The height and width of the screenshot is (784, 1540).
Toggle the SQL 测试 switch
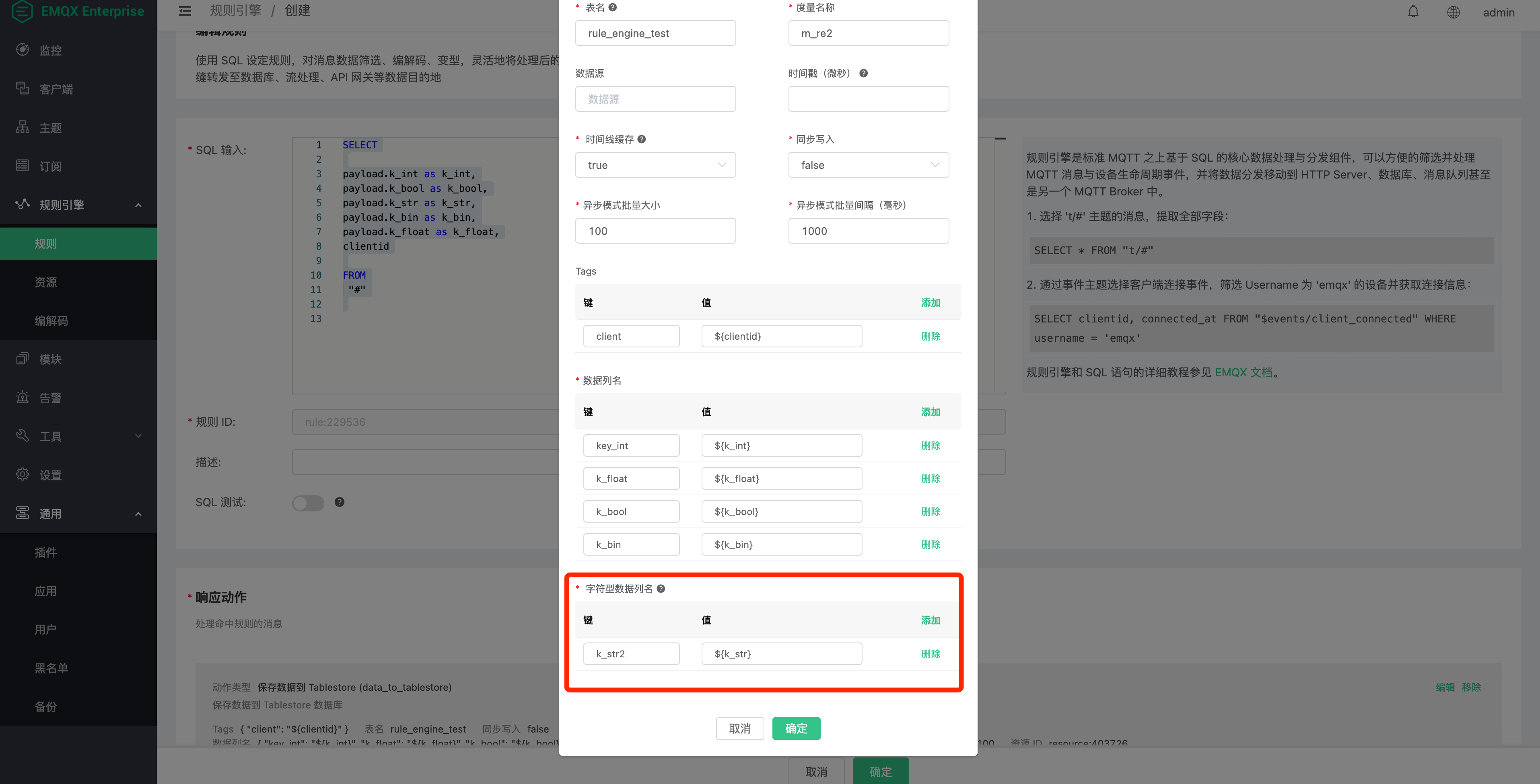(x=308, y=503)
